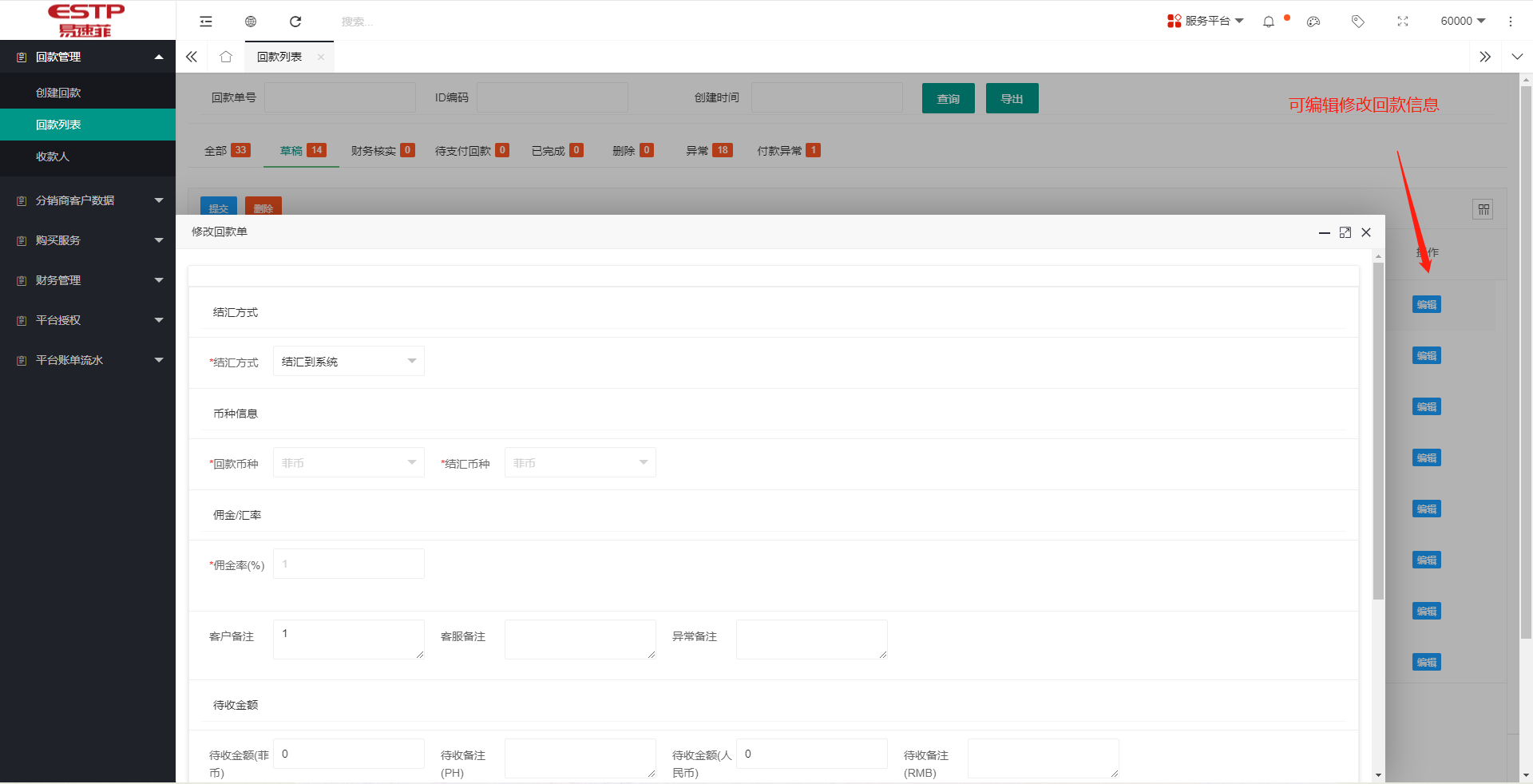Click the tag icon in header
The image size is (1533, 784).
click(x=1358, y=22)
